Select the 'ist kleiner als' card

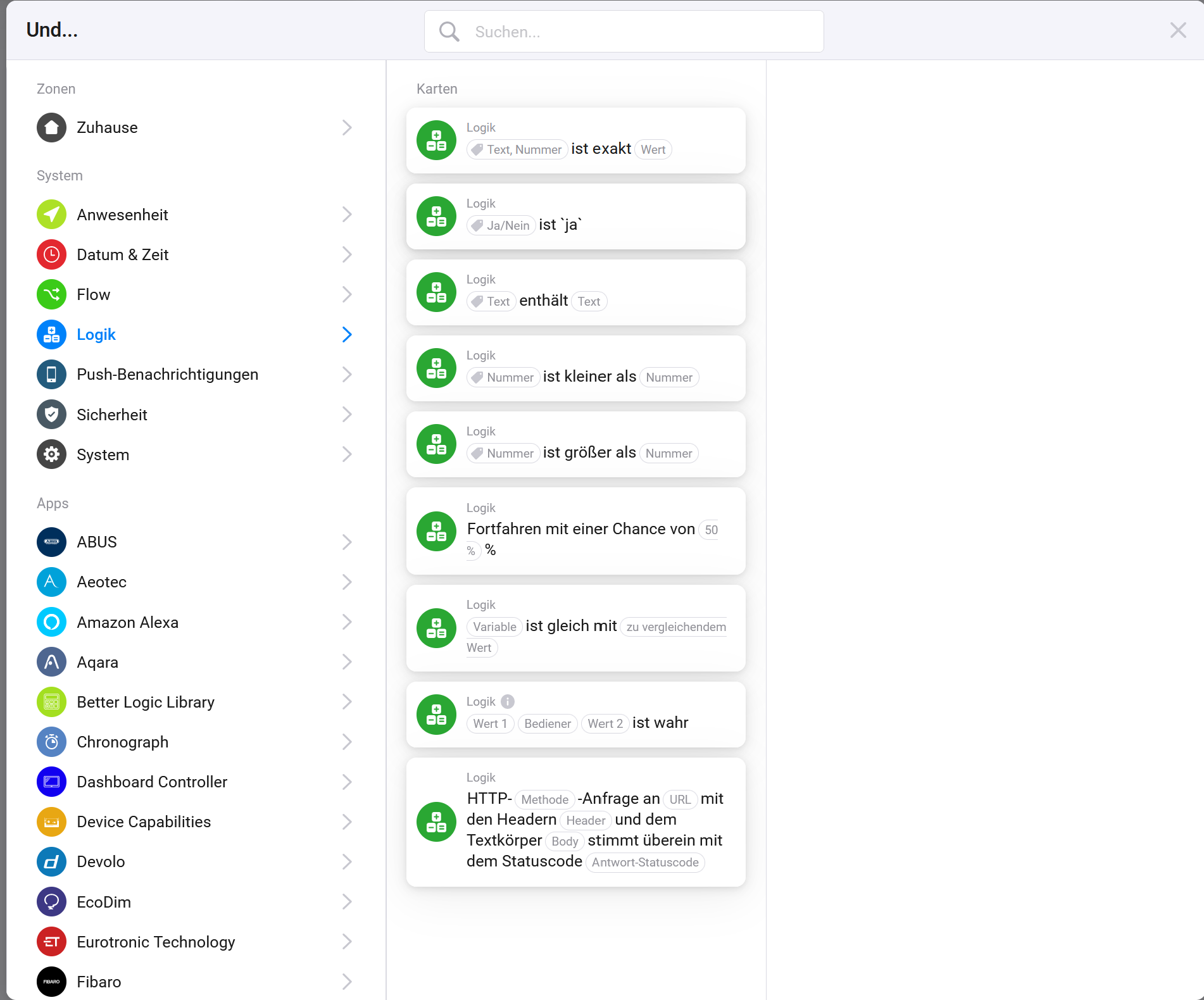coord(576,368)
